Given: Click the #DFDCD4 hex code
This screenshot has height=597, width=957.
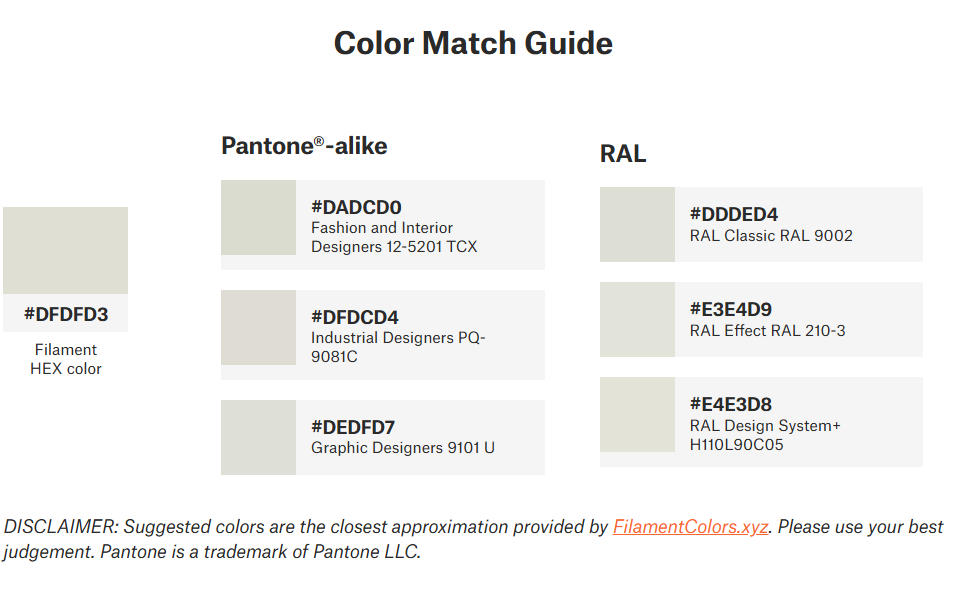Looking at the screenshot, I should (355, 318).
